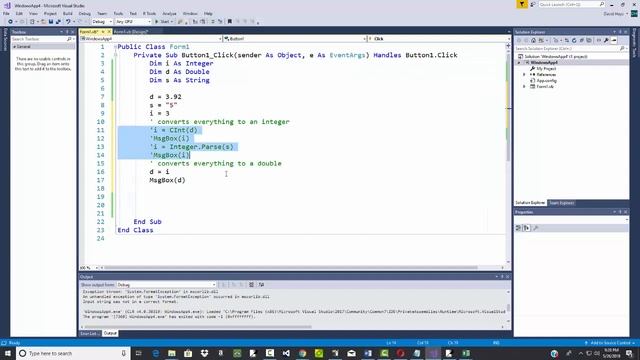Click the Navigate Backward toolbar icon

[x=10, y=22]
